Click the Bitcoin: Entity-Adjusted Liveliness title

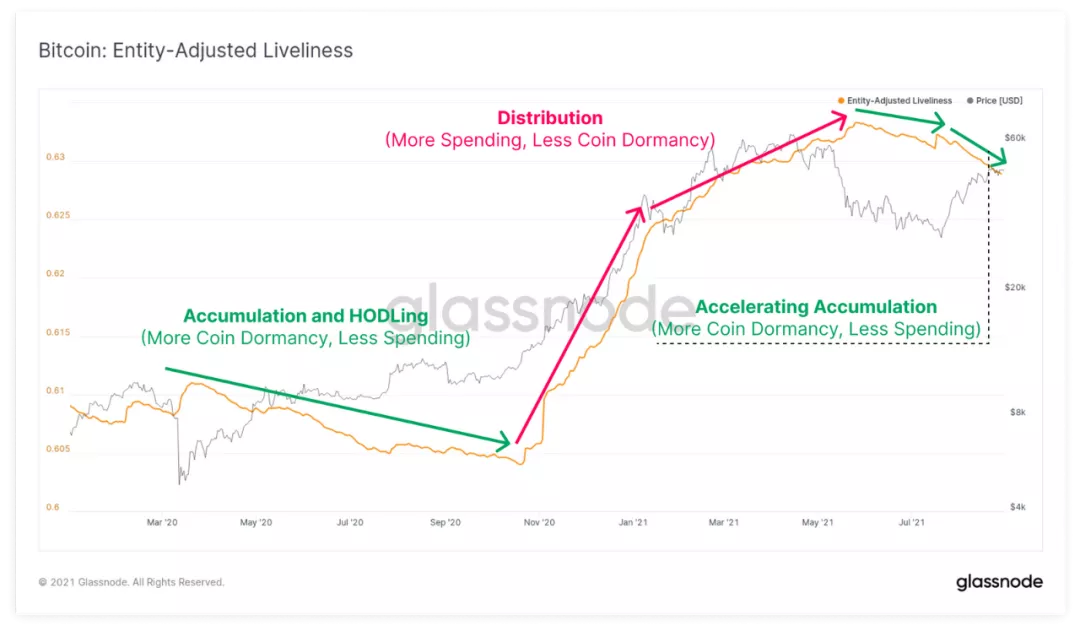coord(195,50)
